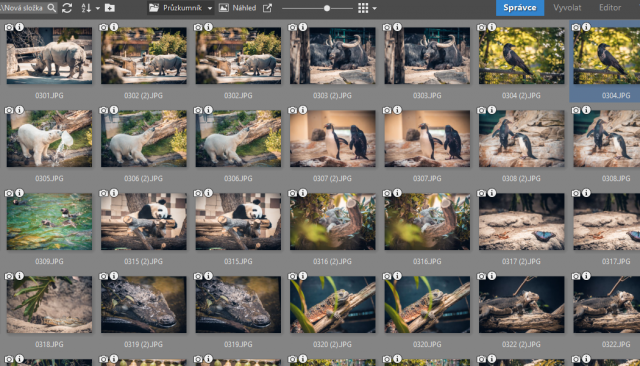640x366 pixels.
Task: Select the panda thumbnail 0315.JPG
Action: (238, 222)
